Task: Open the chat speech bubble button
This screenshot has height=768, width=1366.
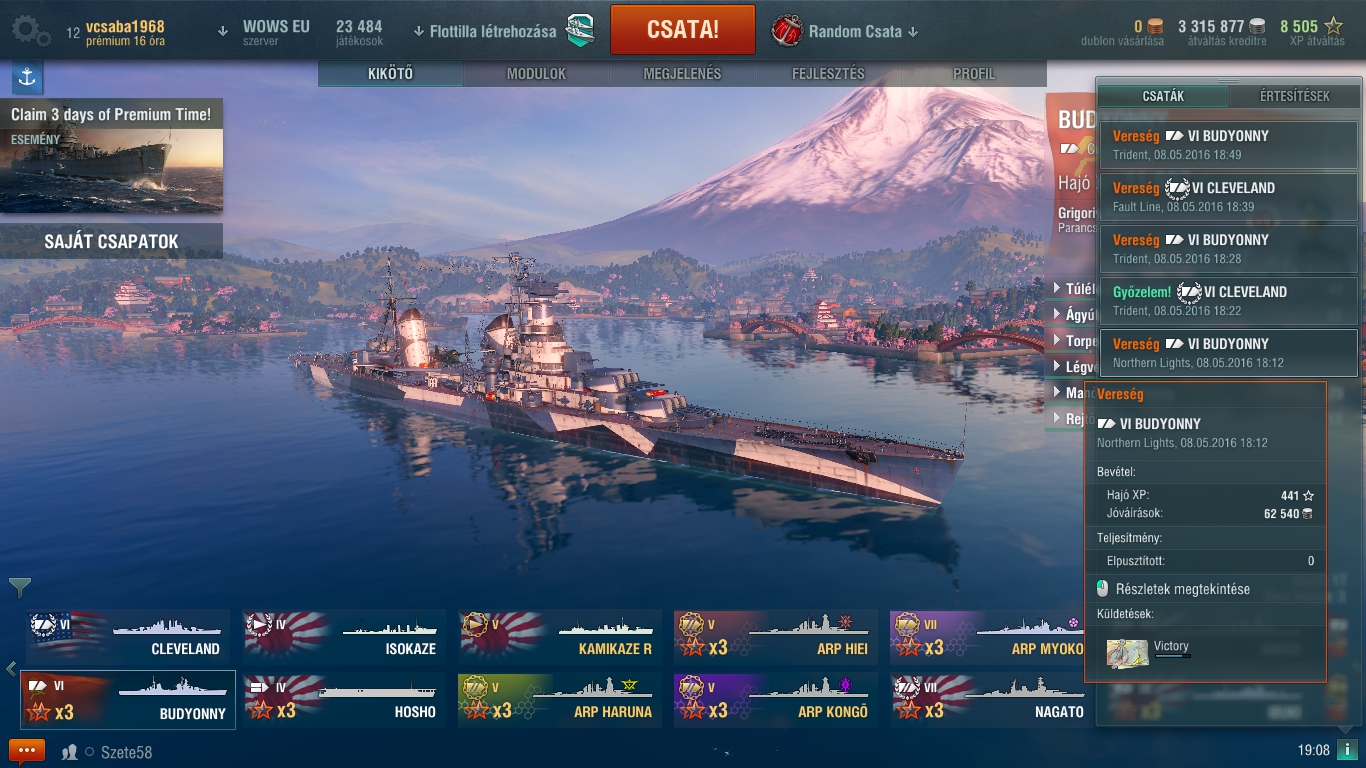Action: coord(27,751)
